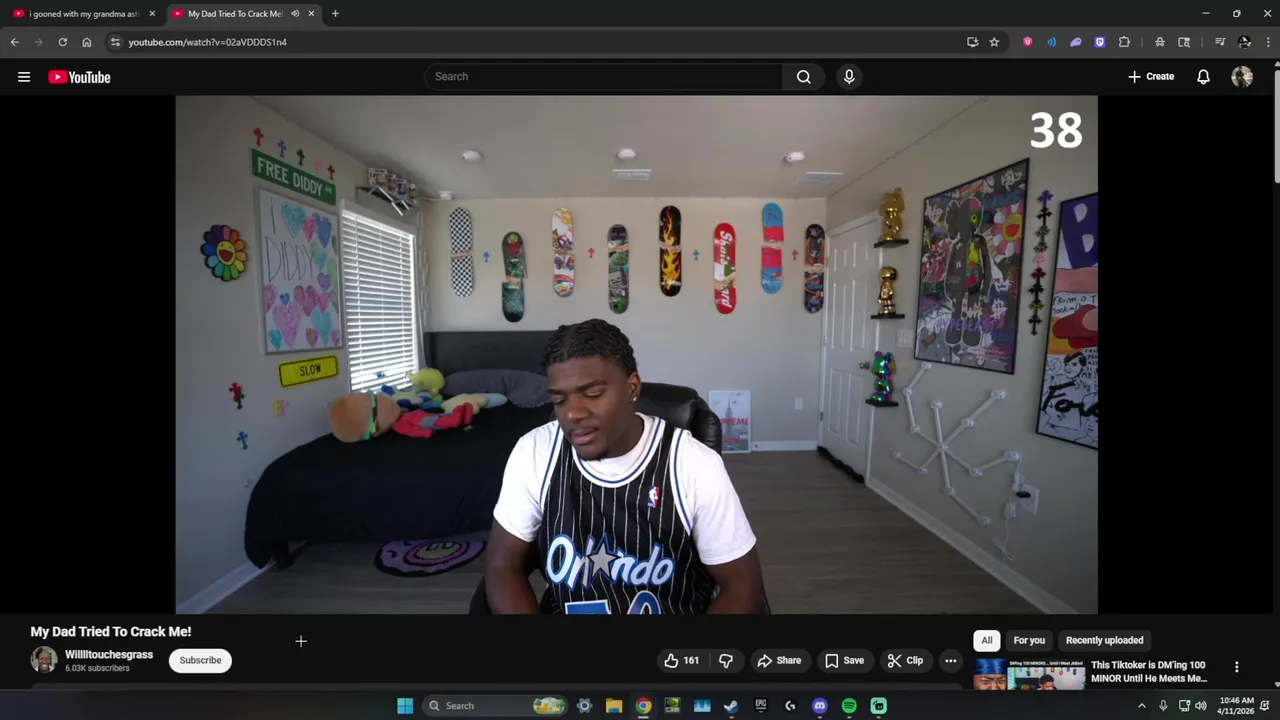This screenshot has height=720, width=1280.
Task: Switch to 'i gooned with my grandma' tab
Action: pyautogui.click(x=84, y=14)
